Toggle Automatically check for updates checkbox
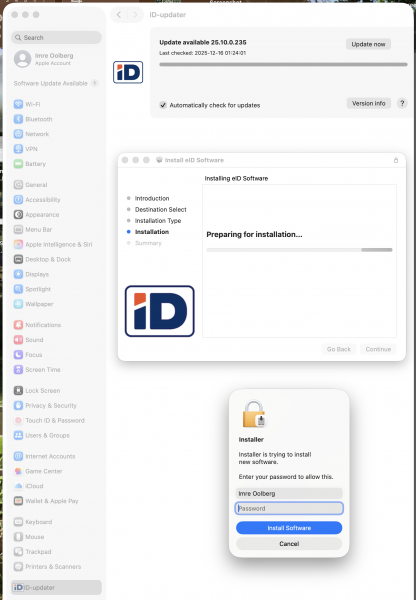416x600 pixels. pos(163,105)
